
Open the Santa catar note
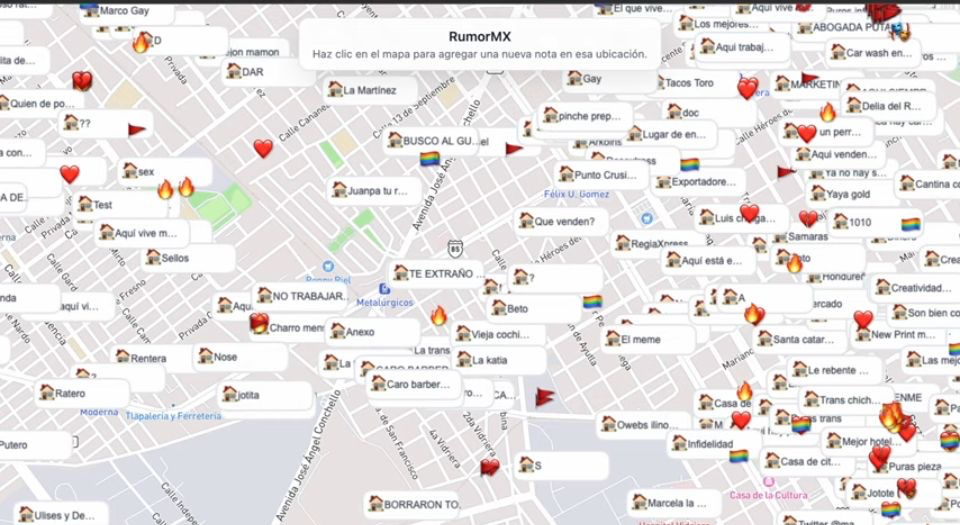800,338
